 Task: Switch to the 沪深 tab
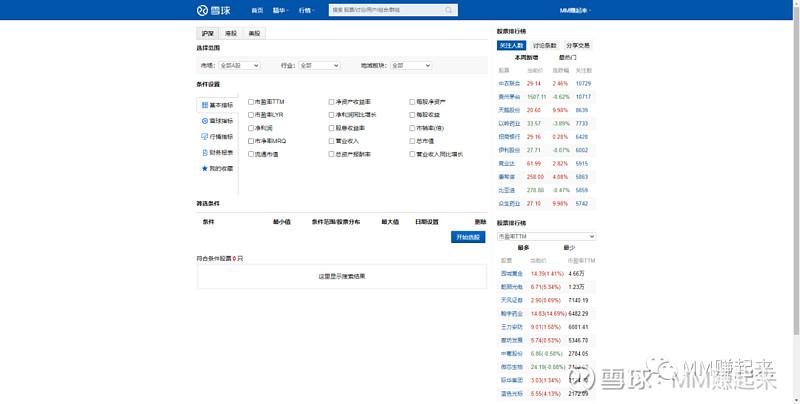[208, 33]
